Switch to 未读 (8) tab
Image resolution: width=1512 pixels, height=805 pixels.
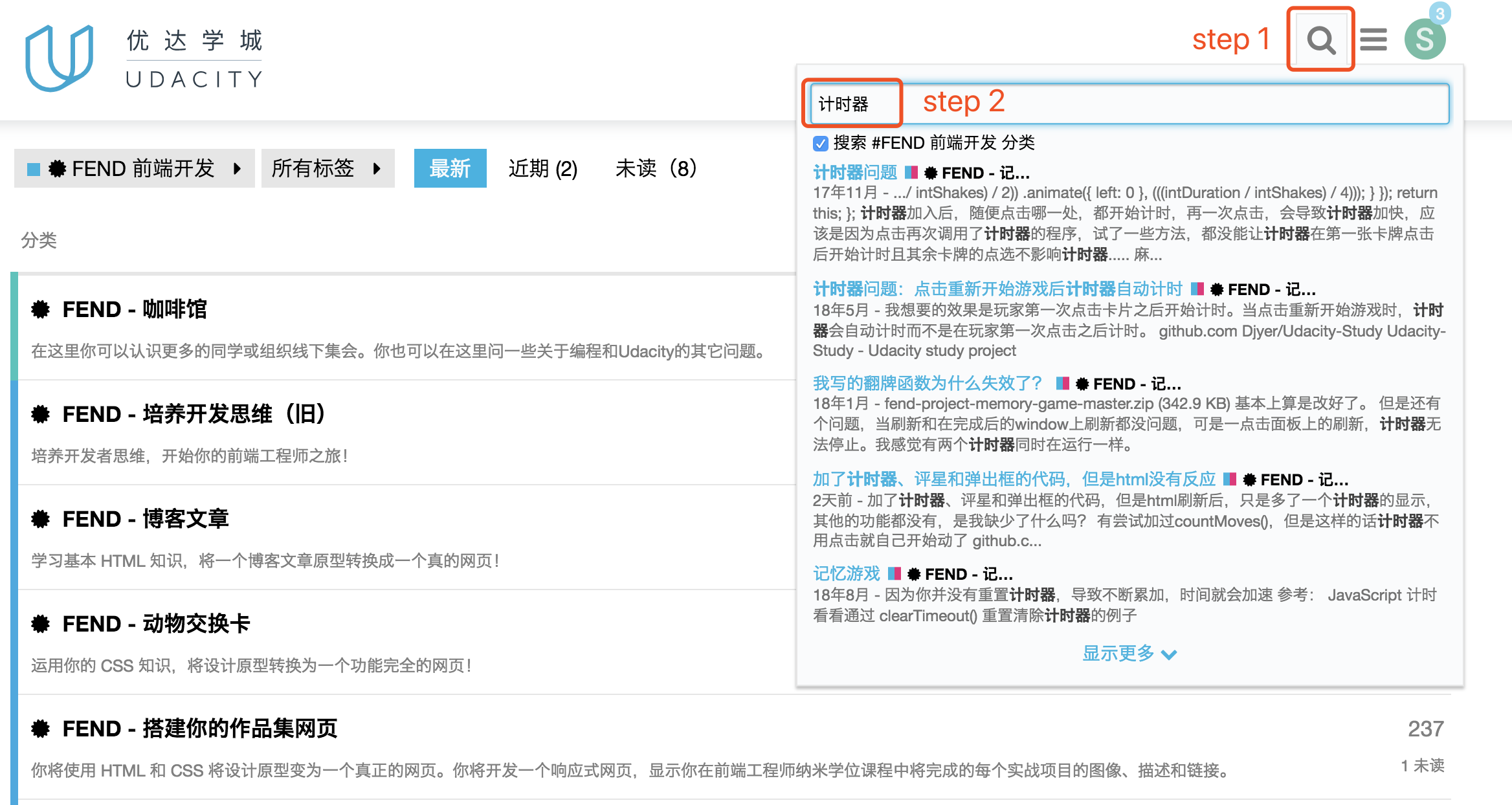click(x=655, y=169)
